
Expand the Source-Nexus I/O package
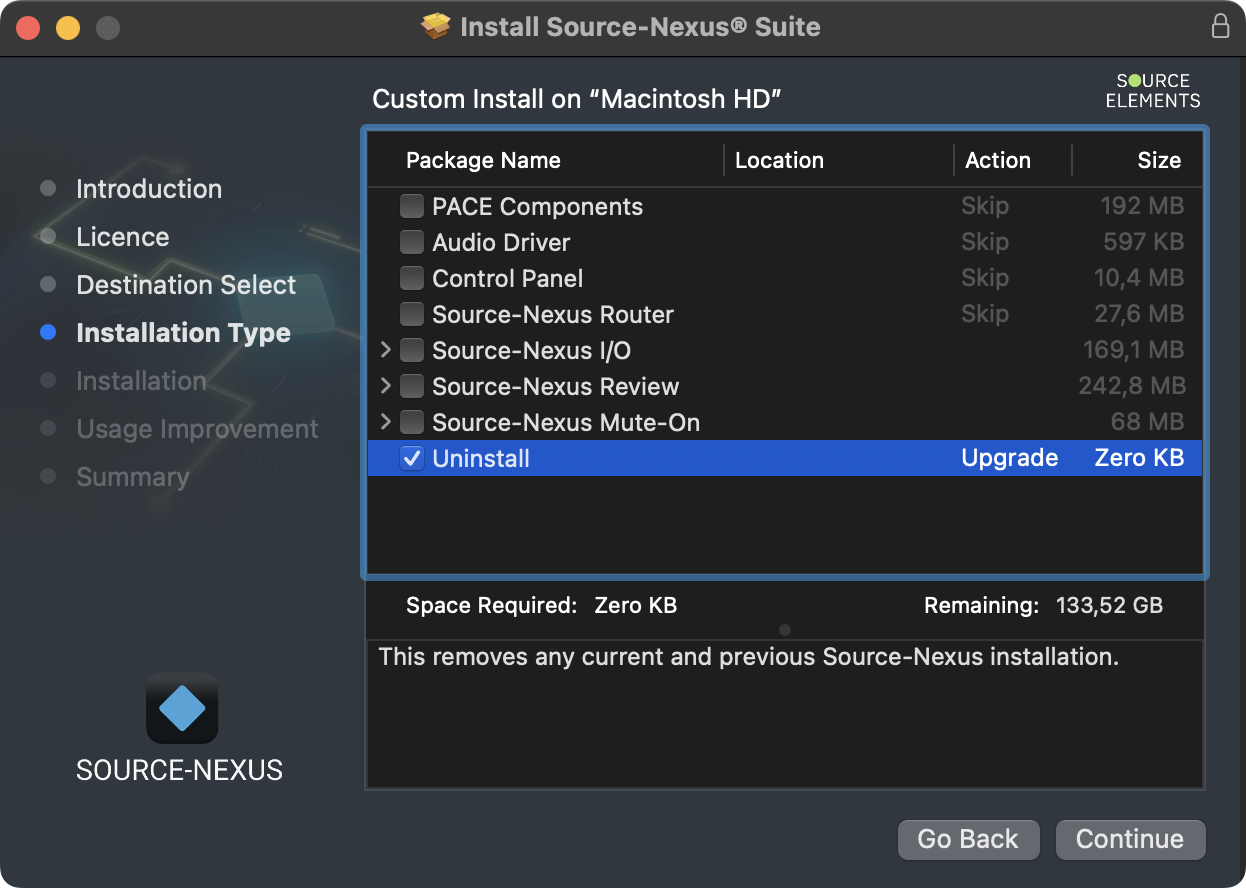pos(386,351)
